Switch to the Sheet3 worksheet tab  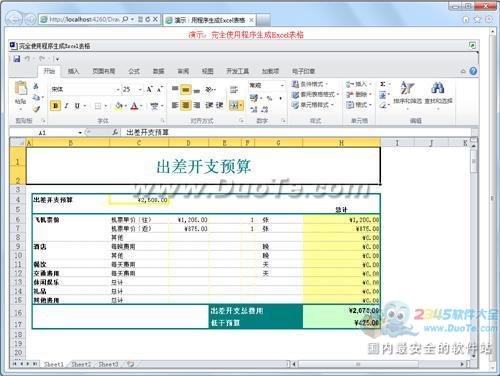(x=108, y=364)
